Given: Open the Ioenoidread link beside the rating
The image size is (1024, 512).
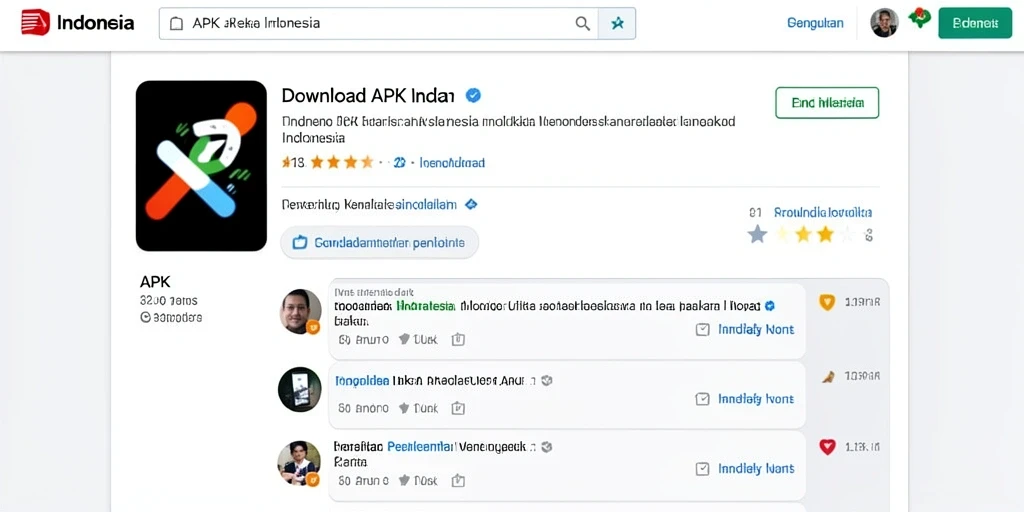Looking at the screenshot, I should point(452,163).
